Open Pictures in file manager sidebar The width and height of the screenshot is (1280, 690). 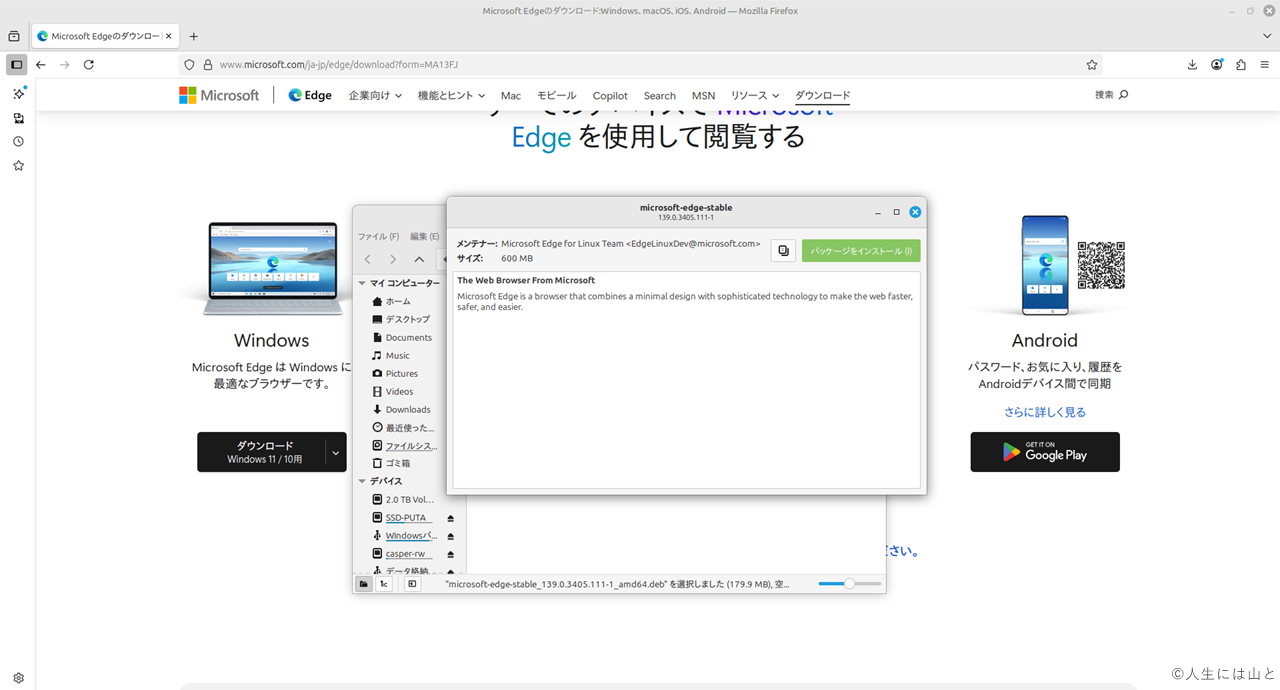394,373
